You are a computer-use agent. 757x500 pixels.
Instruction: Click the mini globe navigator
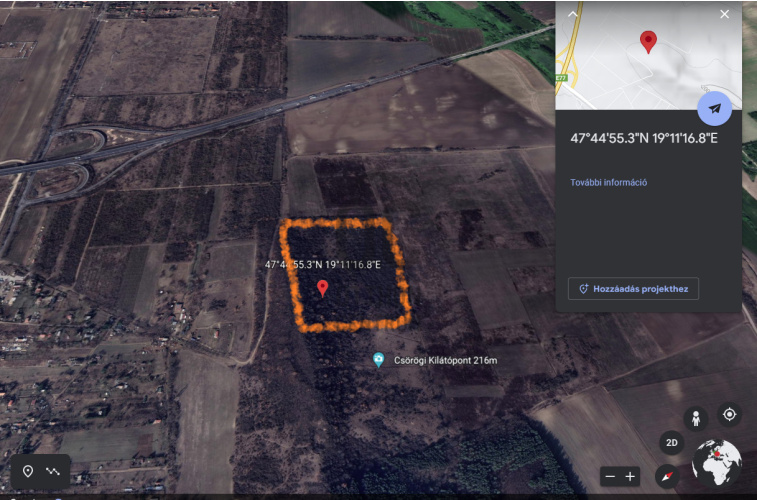coord(716,464)
